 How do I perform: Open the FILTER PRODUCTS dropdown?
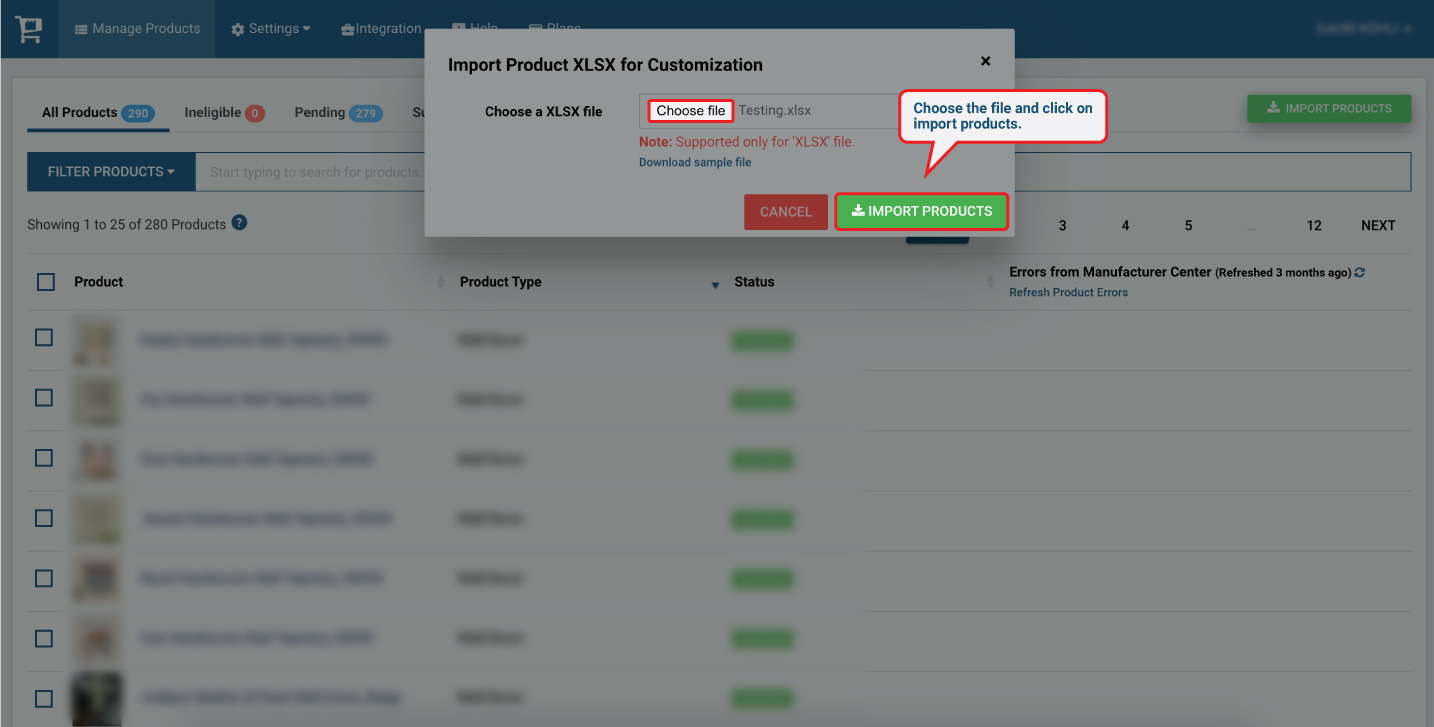click(111, 172)
